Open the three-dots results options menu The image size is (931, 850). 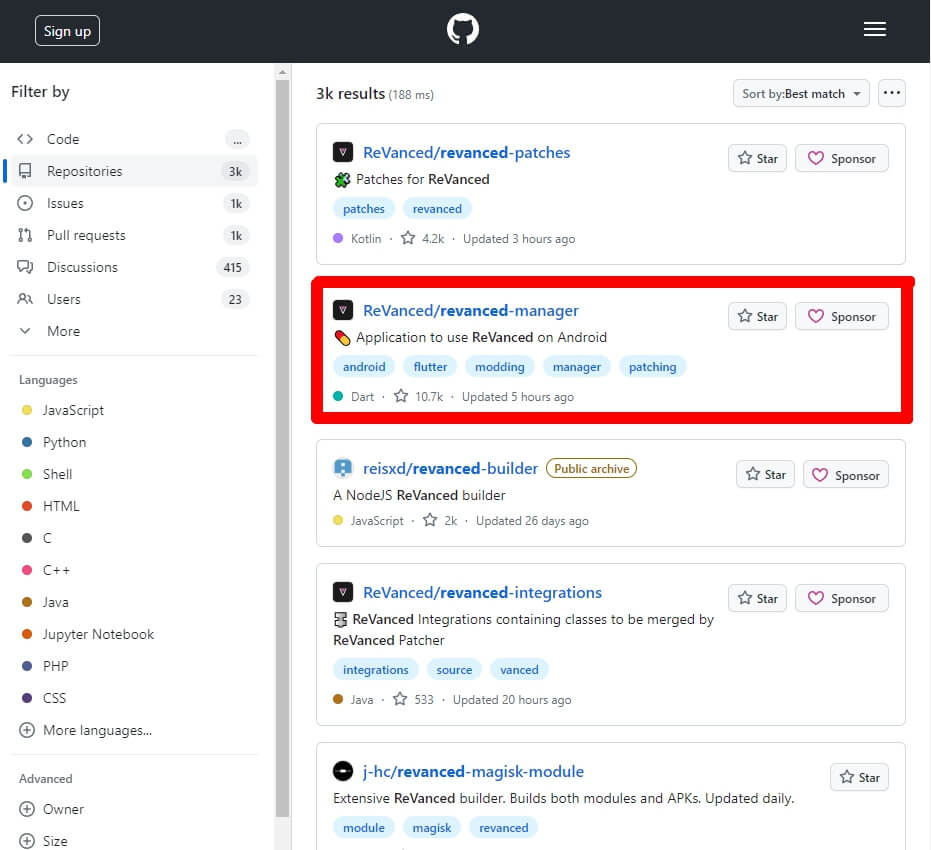(891, 93)
